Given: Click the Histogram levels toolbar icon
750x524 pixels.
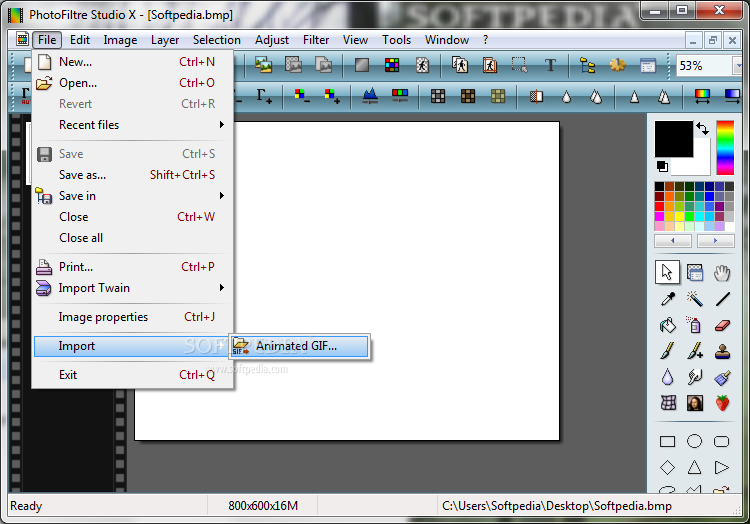Looking at the screenshot, I should 370,96.
